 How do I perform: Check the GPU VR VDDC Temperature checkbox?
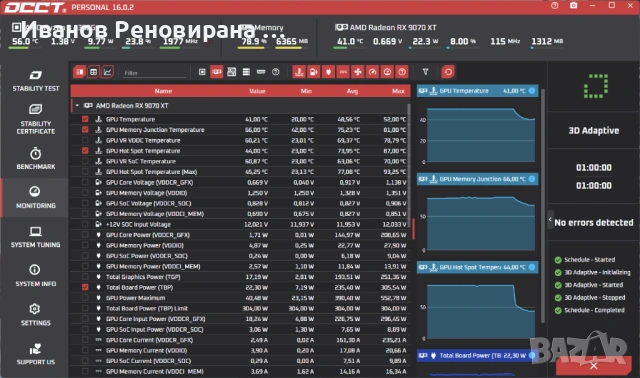pyautogui.click(x=85, y=140)
